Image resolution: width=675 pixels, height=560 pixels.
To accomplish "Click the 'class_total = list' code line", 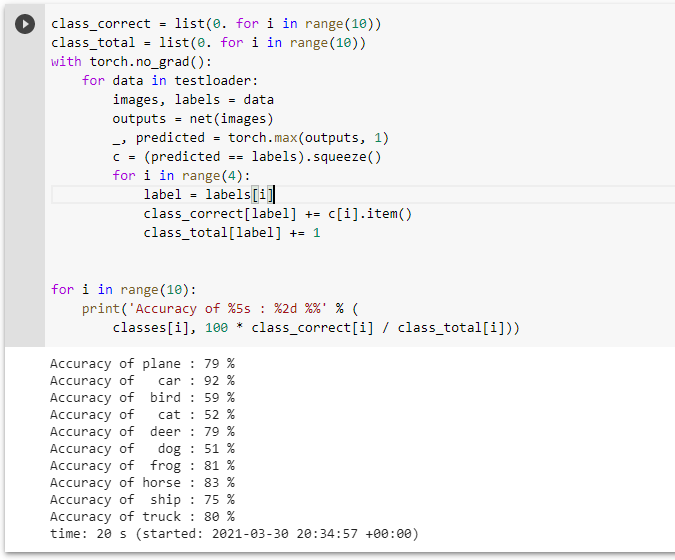I will (x=208, y=43).
